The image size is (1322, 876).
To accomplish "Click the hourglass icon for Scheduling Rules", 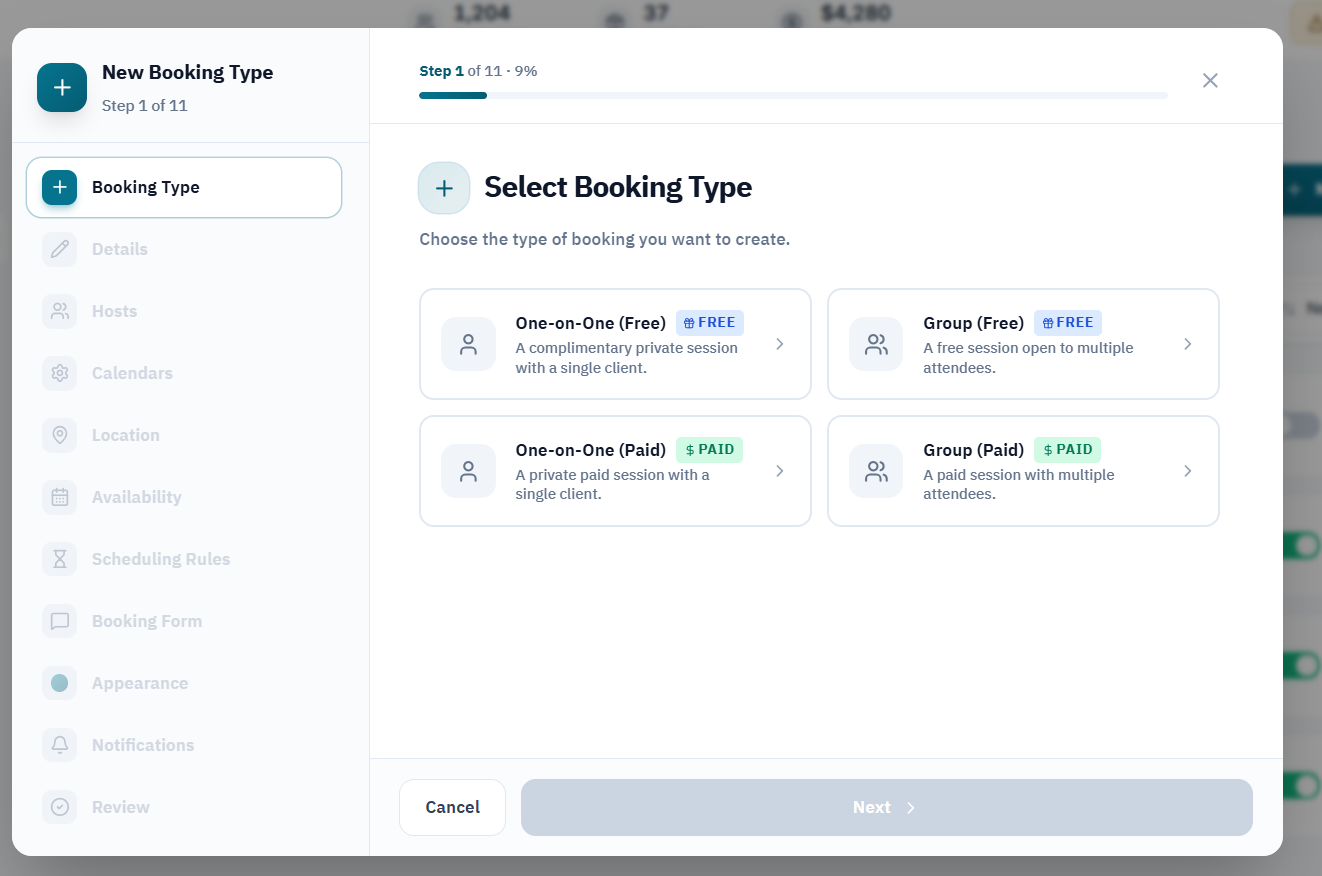I will click(x=59, y=559).
